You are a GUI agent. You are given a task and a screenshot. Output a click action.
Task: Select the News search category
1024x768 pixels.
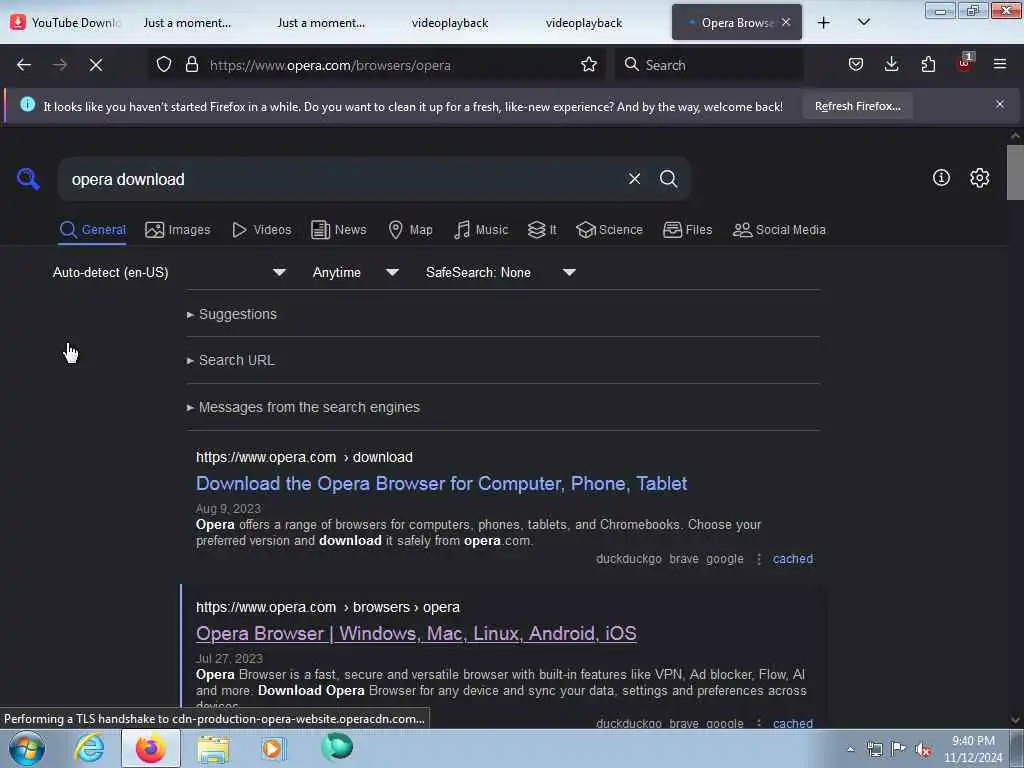339,230
